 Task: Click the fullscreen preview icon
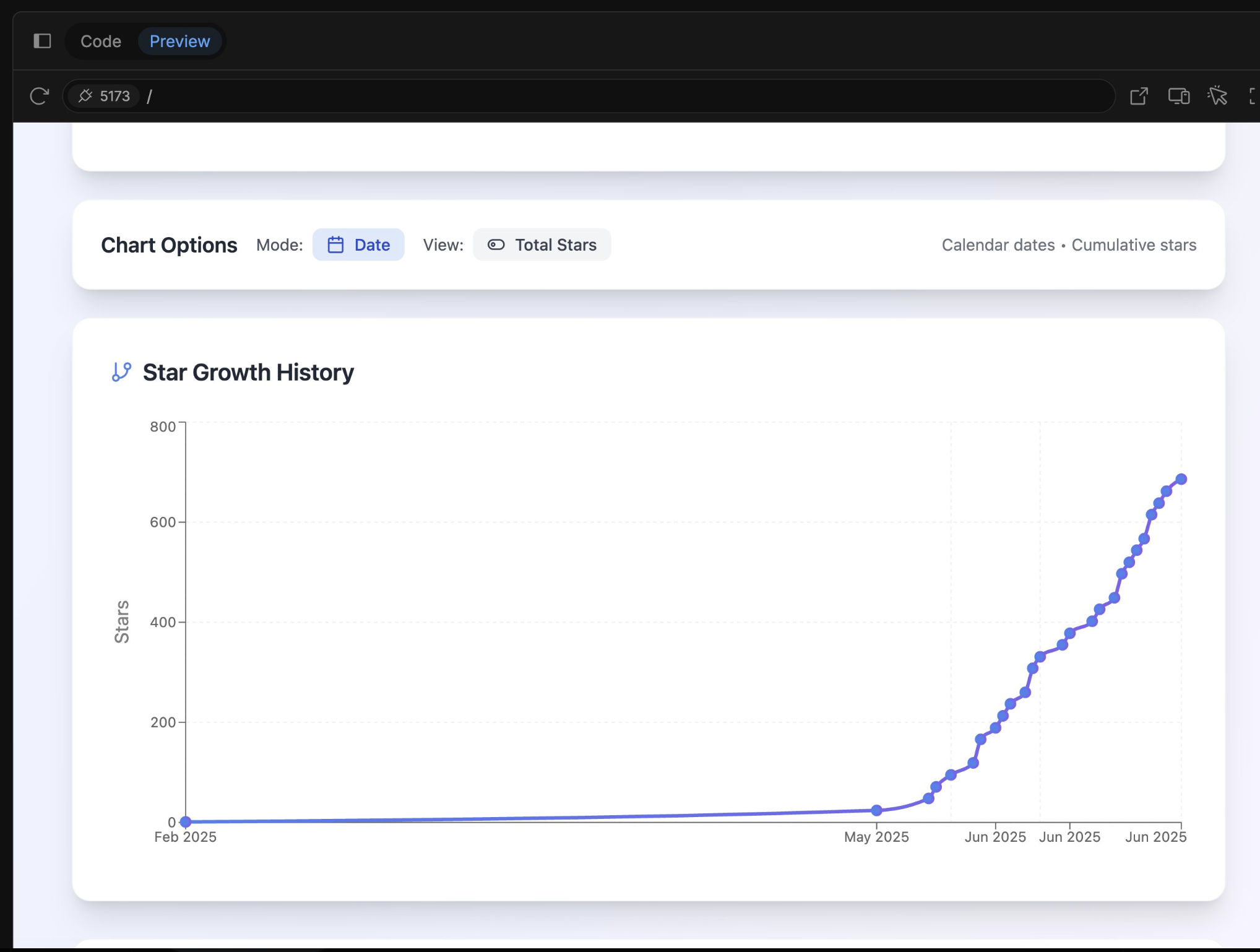(x=1254, y=96)
